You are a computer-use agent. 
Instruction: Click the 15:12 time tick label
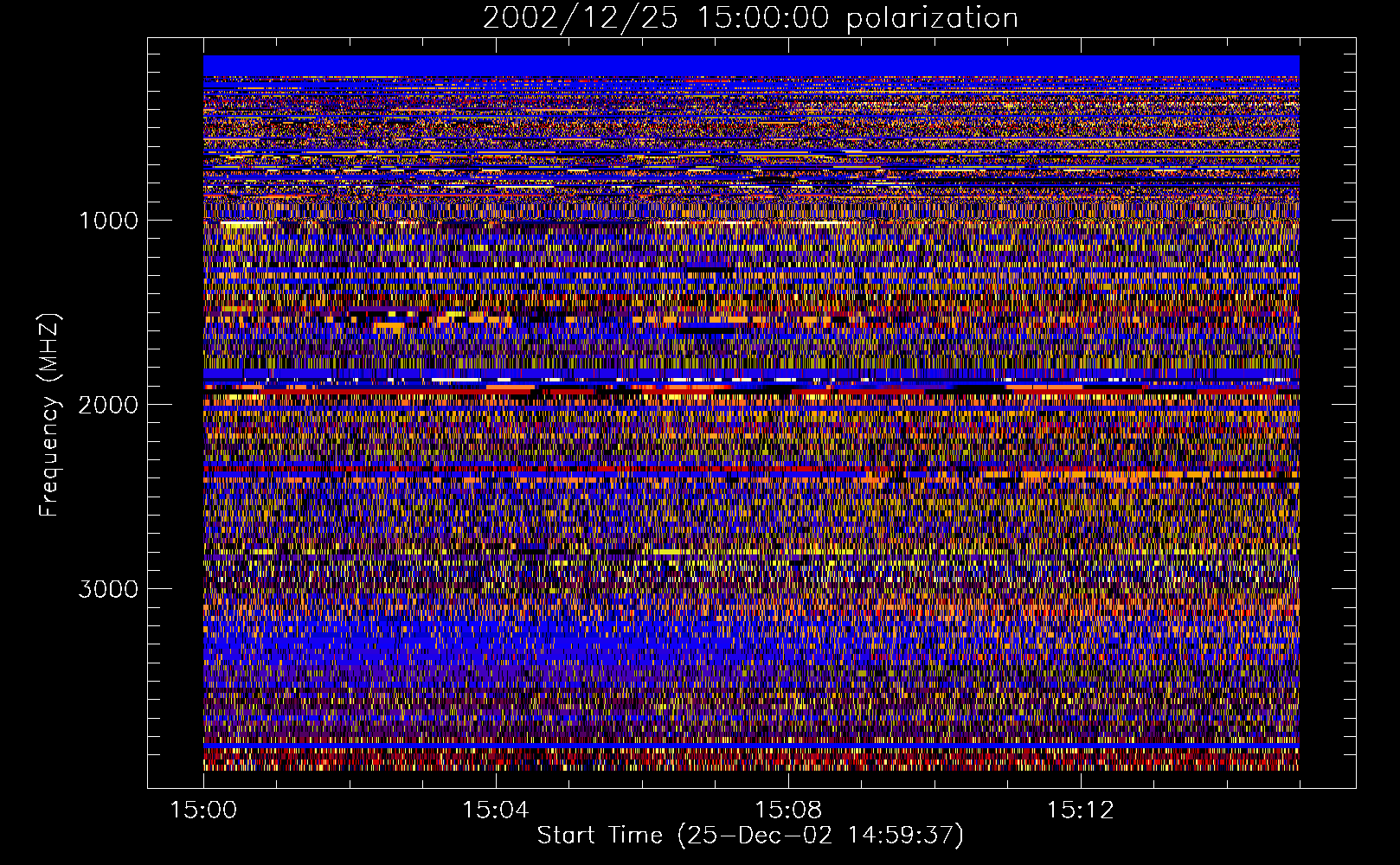click(x=1080, y=811)
